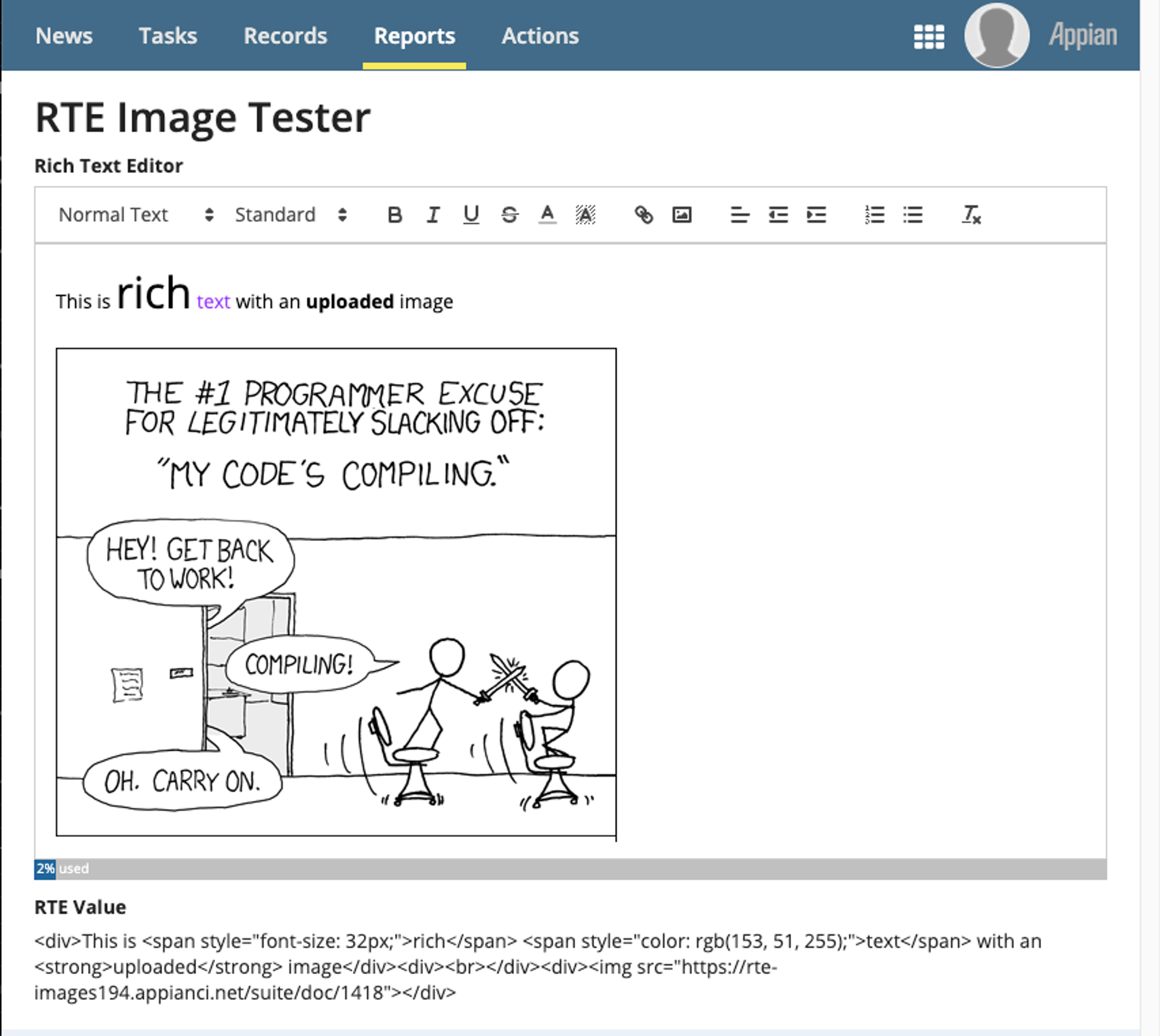Open the text color picker
Image resolution: width=1160 pixels, height=1036 pixels.
547,215
